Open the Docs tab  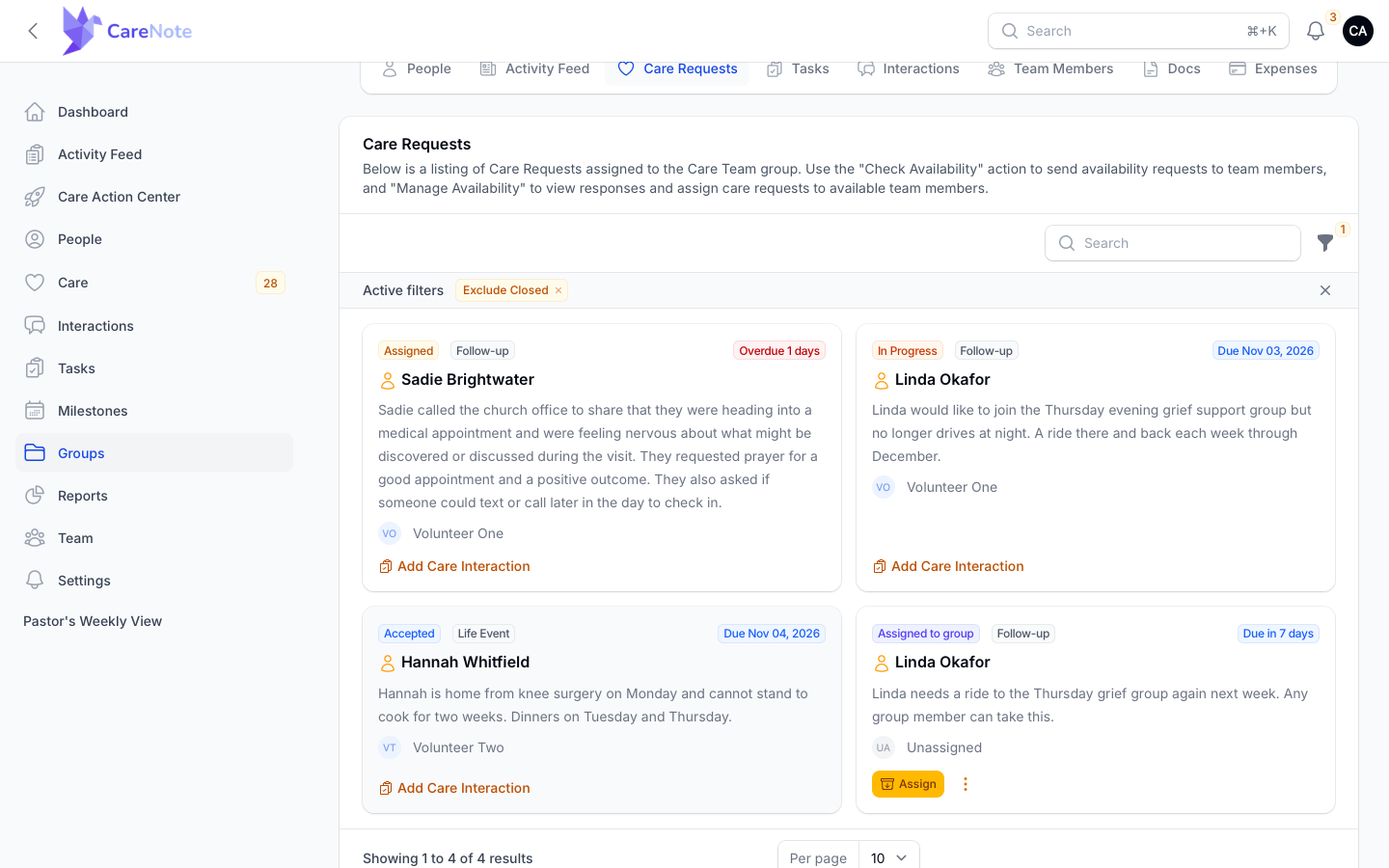[x=1172, y=68]
